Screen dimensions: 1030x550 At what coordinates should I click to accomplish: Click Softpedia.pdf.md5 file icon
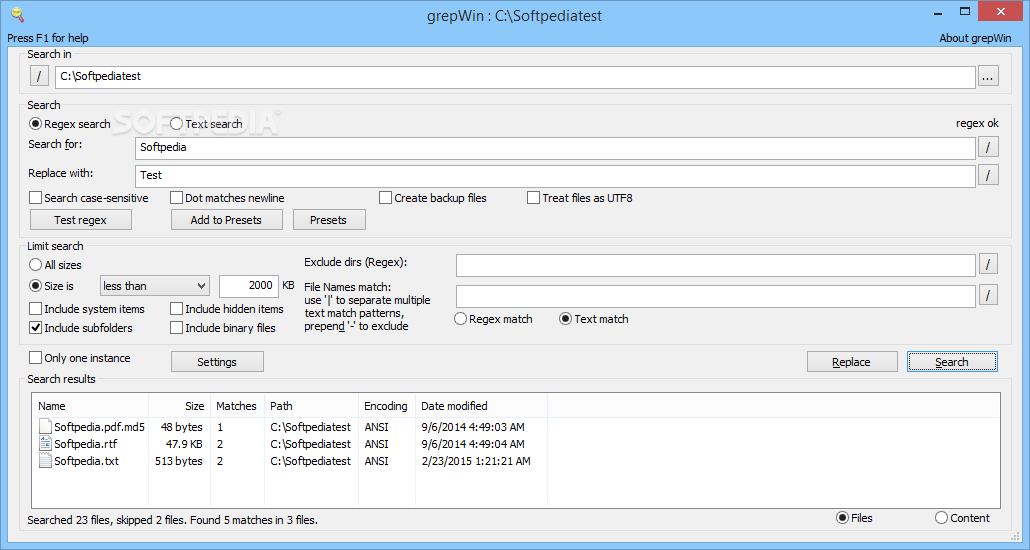point(45,427)
